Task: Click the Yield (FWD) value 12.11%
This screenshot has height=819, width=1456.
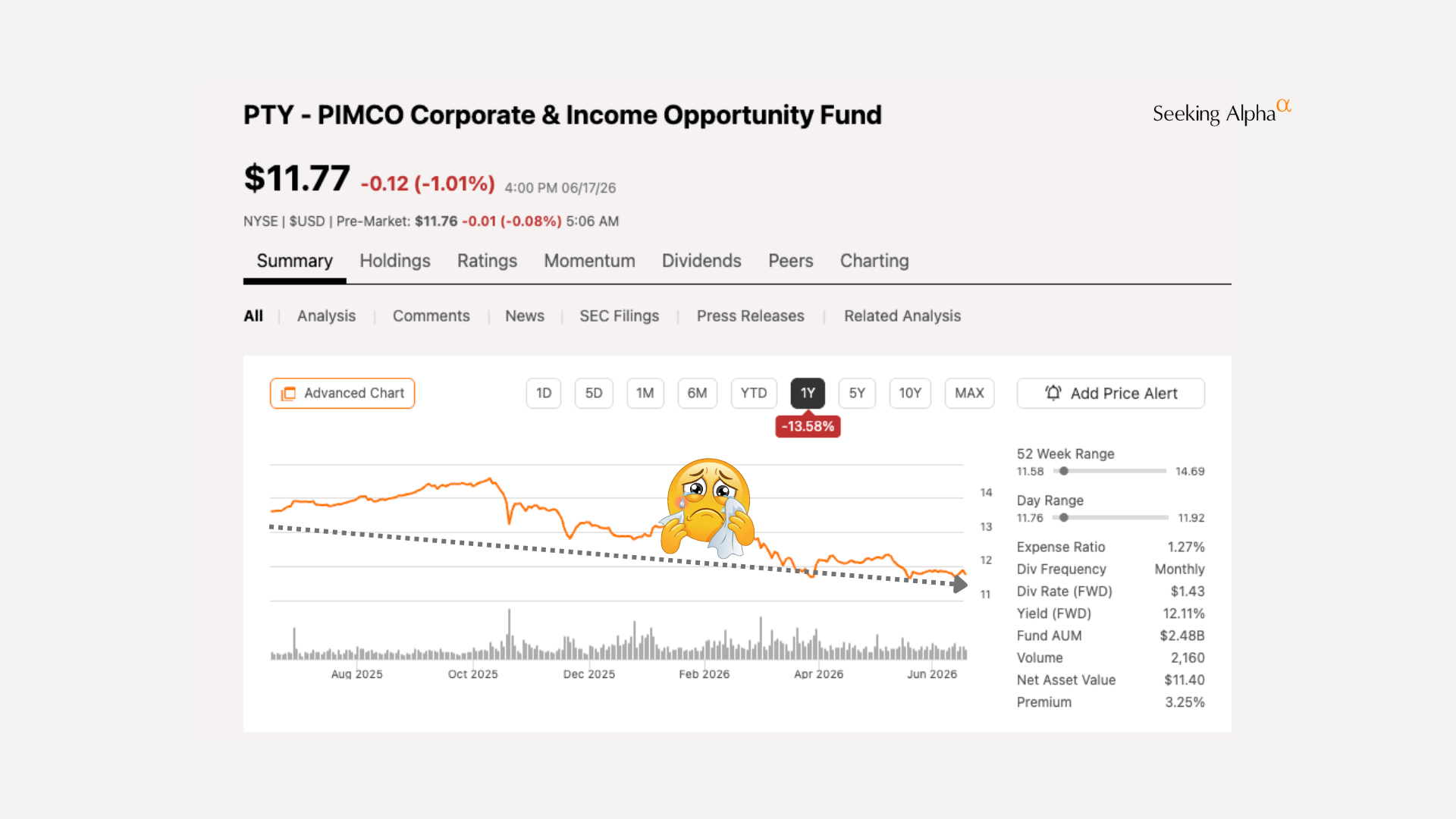Action: click(x=1184, y=613)
